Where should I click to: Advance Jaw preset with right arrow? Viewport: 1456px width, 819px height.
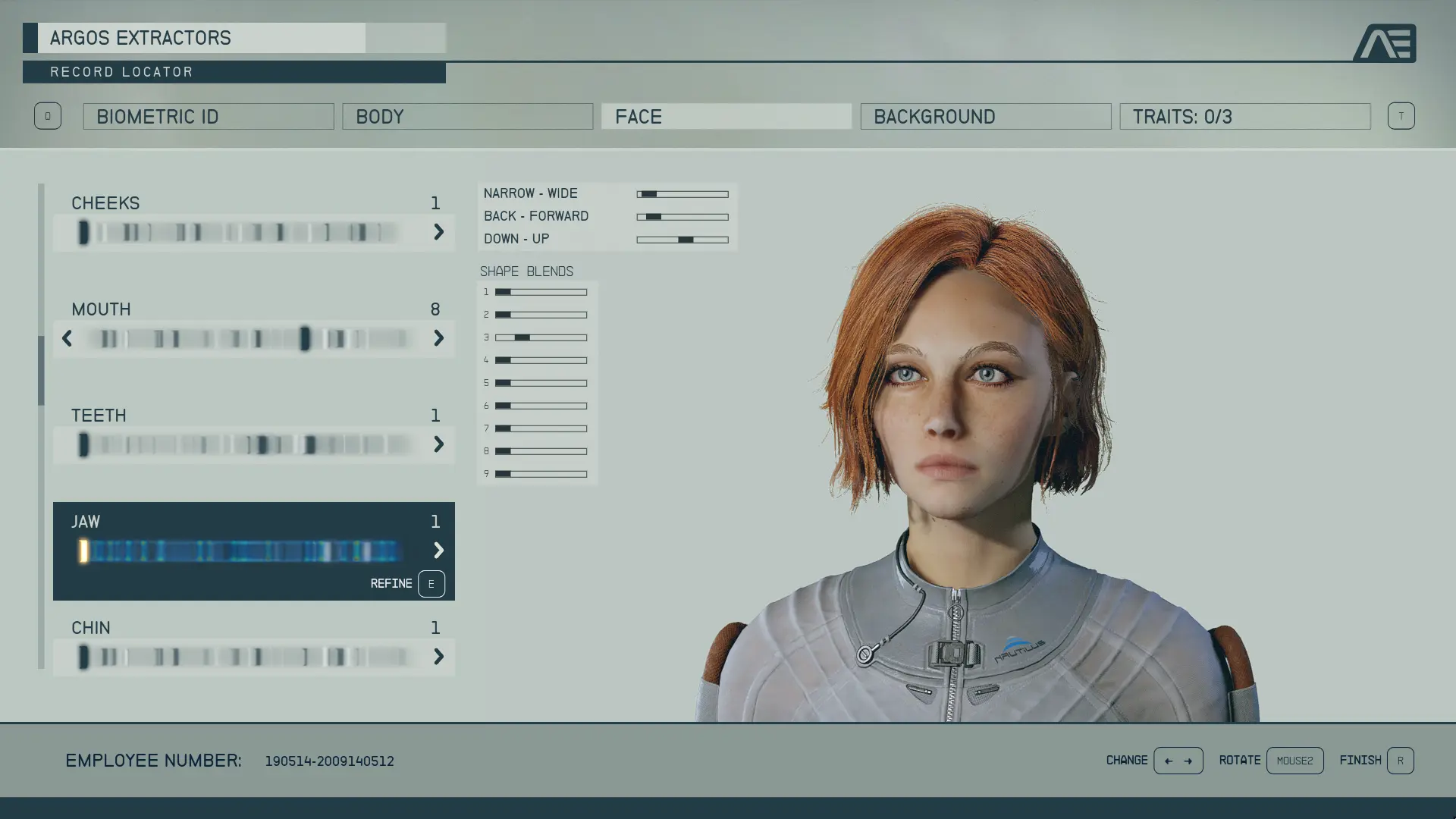(x=438, y=551)
